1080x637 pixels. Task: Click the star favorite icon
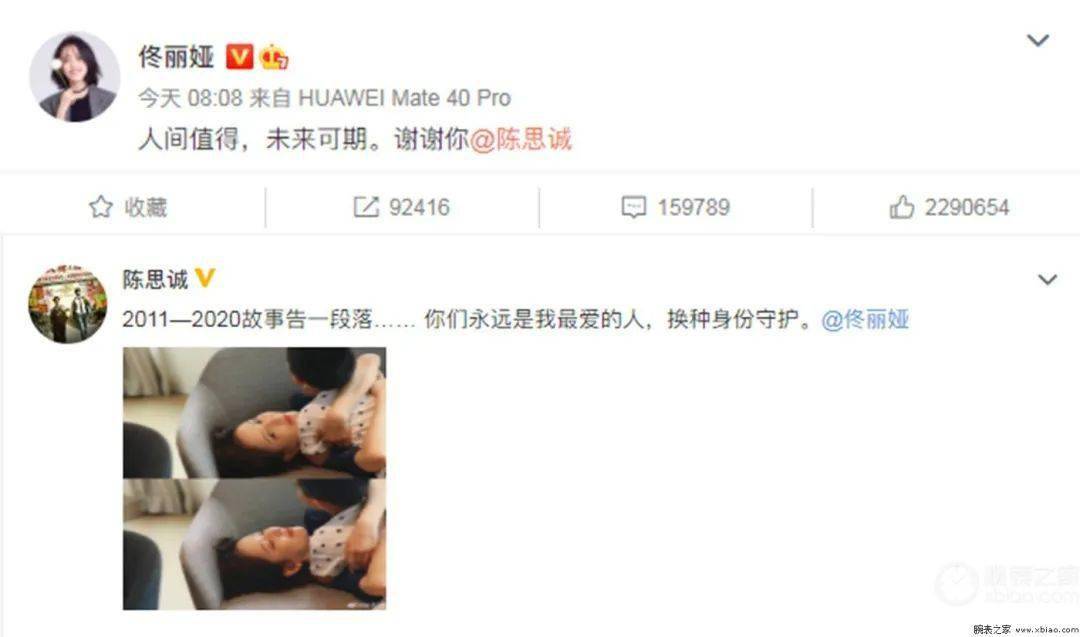click(x=101, y=207)
